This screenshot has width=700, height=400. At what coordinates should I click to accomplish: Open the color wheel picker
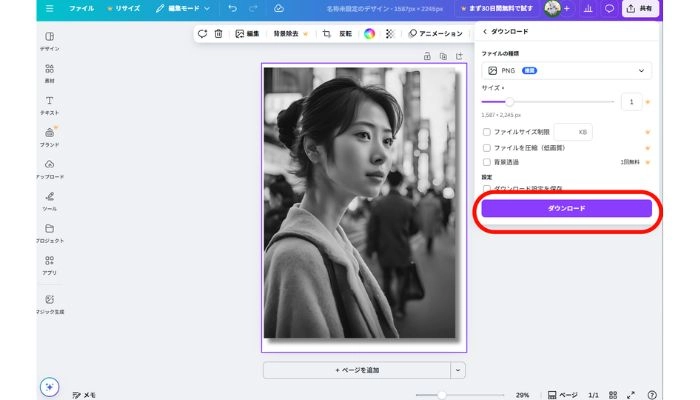click(x=369, y=33)
